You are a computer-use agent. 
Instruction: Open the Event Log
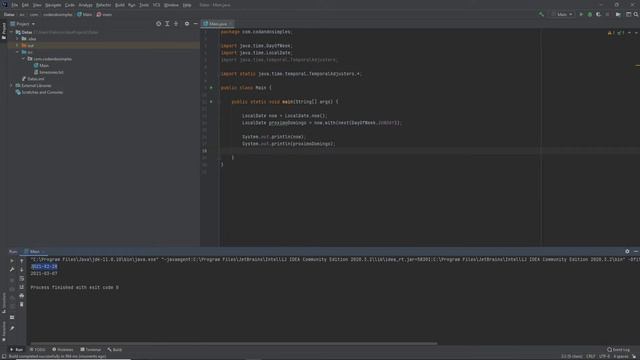click(618, 350)
